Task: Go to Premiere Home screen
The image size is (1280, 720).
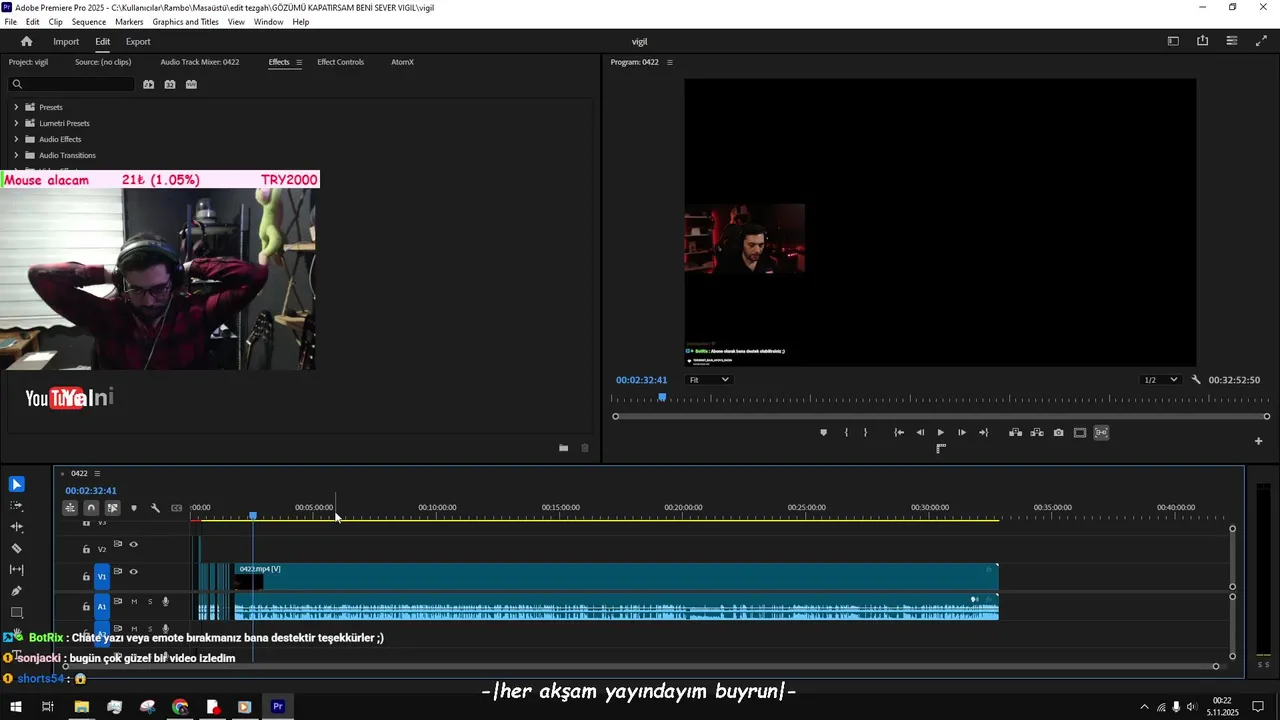Action: [27, 42]
